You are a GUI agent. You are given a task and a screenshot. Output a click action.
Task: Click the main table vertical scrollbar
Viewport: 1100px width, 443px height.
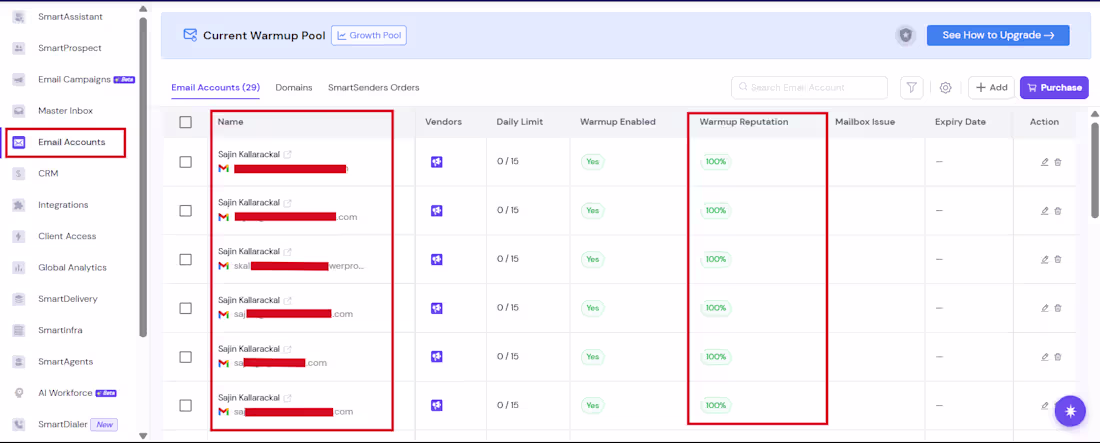(x=1094, y=171)
